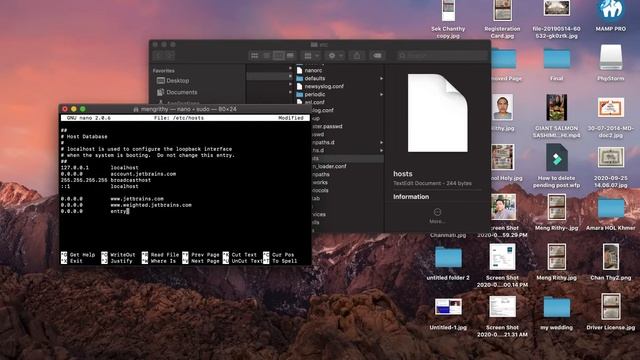The width and height of the screenshot is (640, 360).
Task: Click the Finder Share button
Action: pos(357,56)
